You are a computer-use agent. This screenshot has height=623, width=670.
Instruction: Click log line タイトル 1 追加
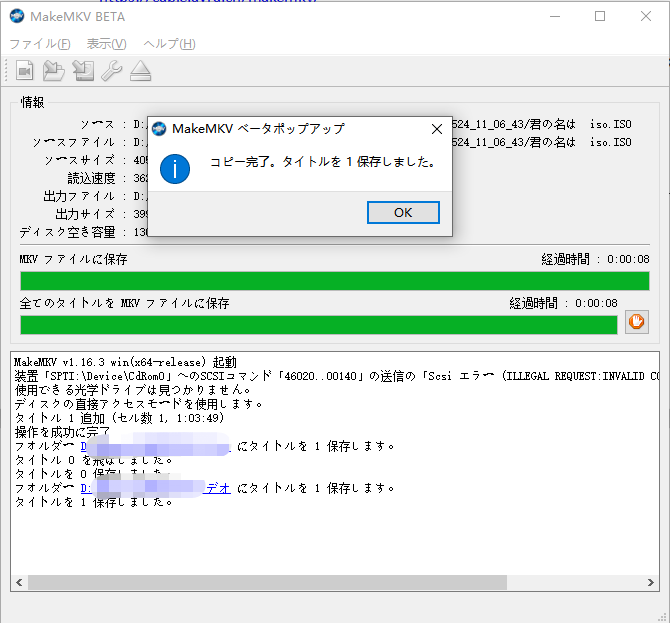[119, 418]
